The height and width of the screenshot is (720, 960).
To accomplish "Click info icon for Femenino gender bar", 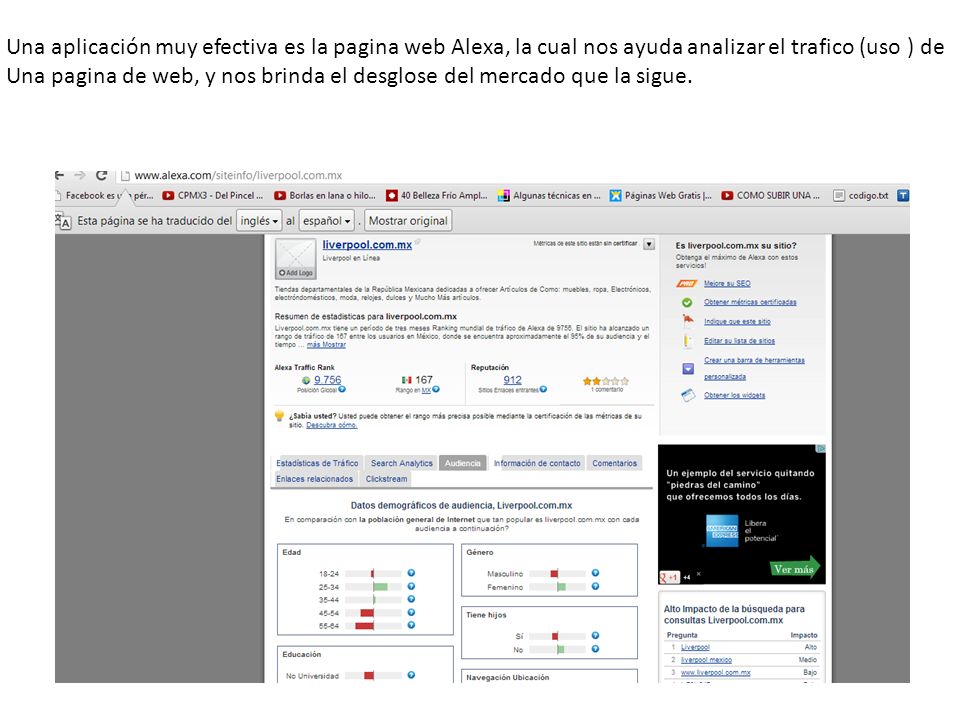I will tap(595, 587).
